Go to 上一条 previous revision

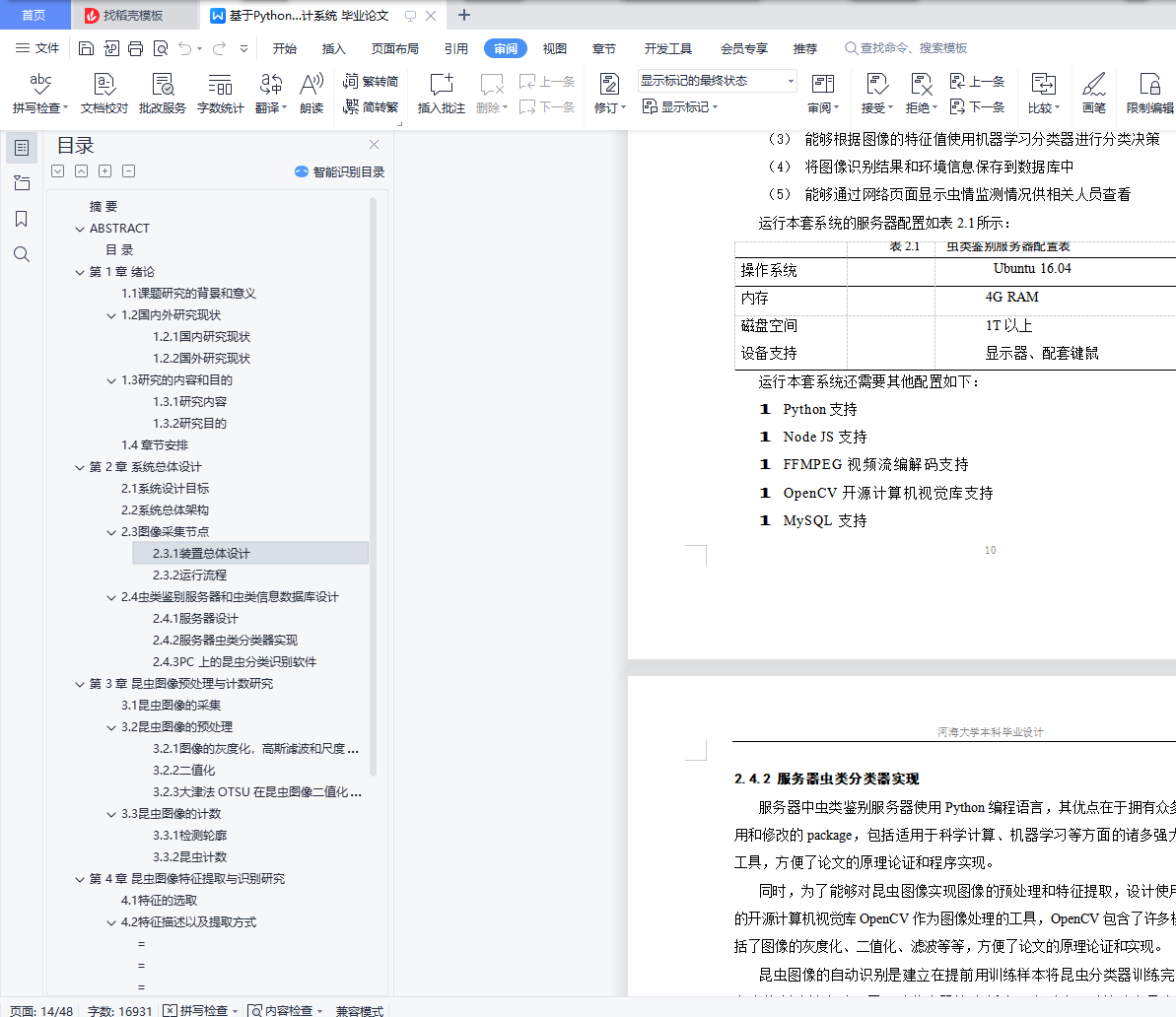pyautogui.click(x=977, y=81)
